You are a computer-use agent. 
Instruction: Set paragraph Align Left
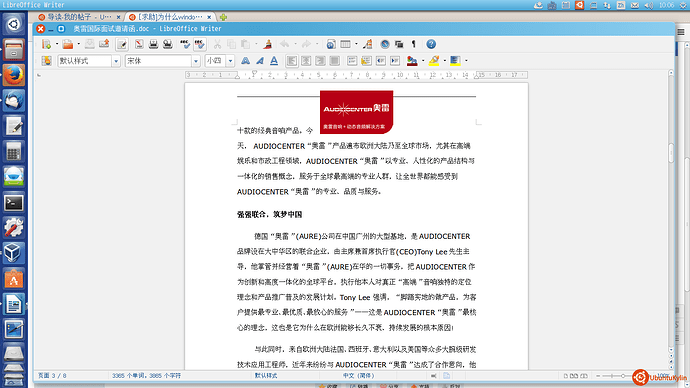pos(292,61)
